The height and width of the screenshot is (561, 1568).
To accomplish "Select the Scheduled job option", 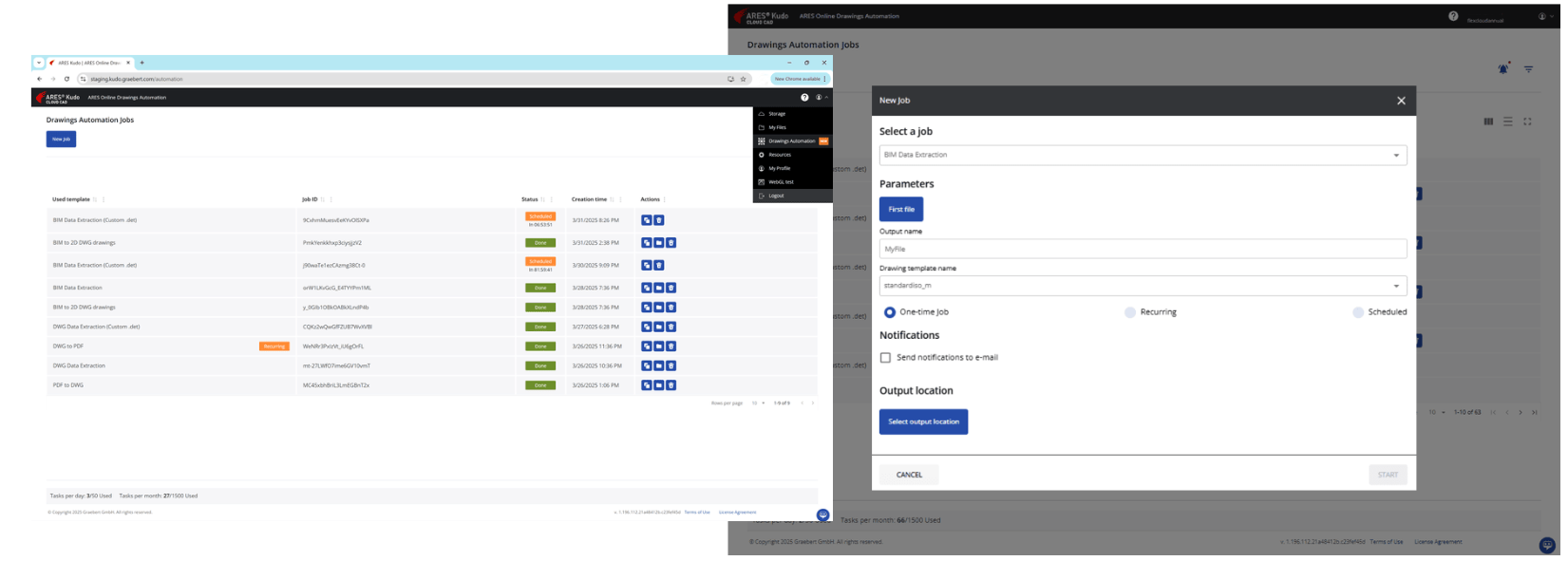I will click(1358, 311).
